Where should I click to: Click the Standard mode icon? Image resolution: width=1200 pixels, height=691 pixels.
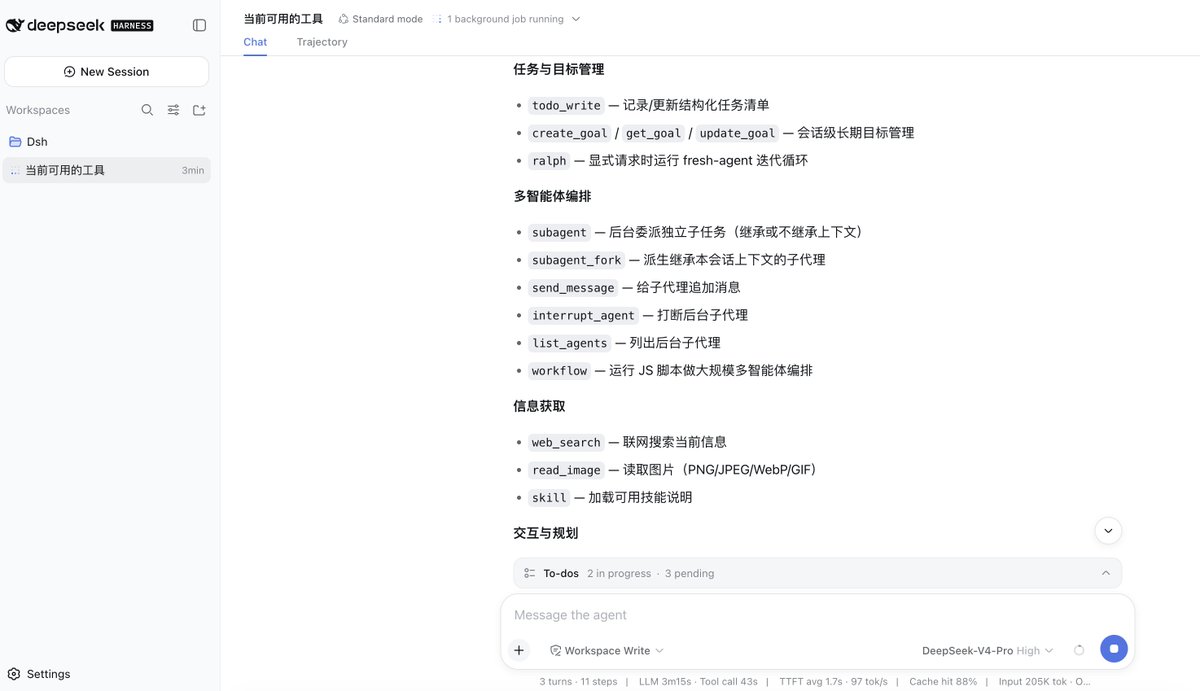point(344,19)
